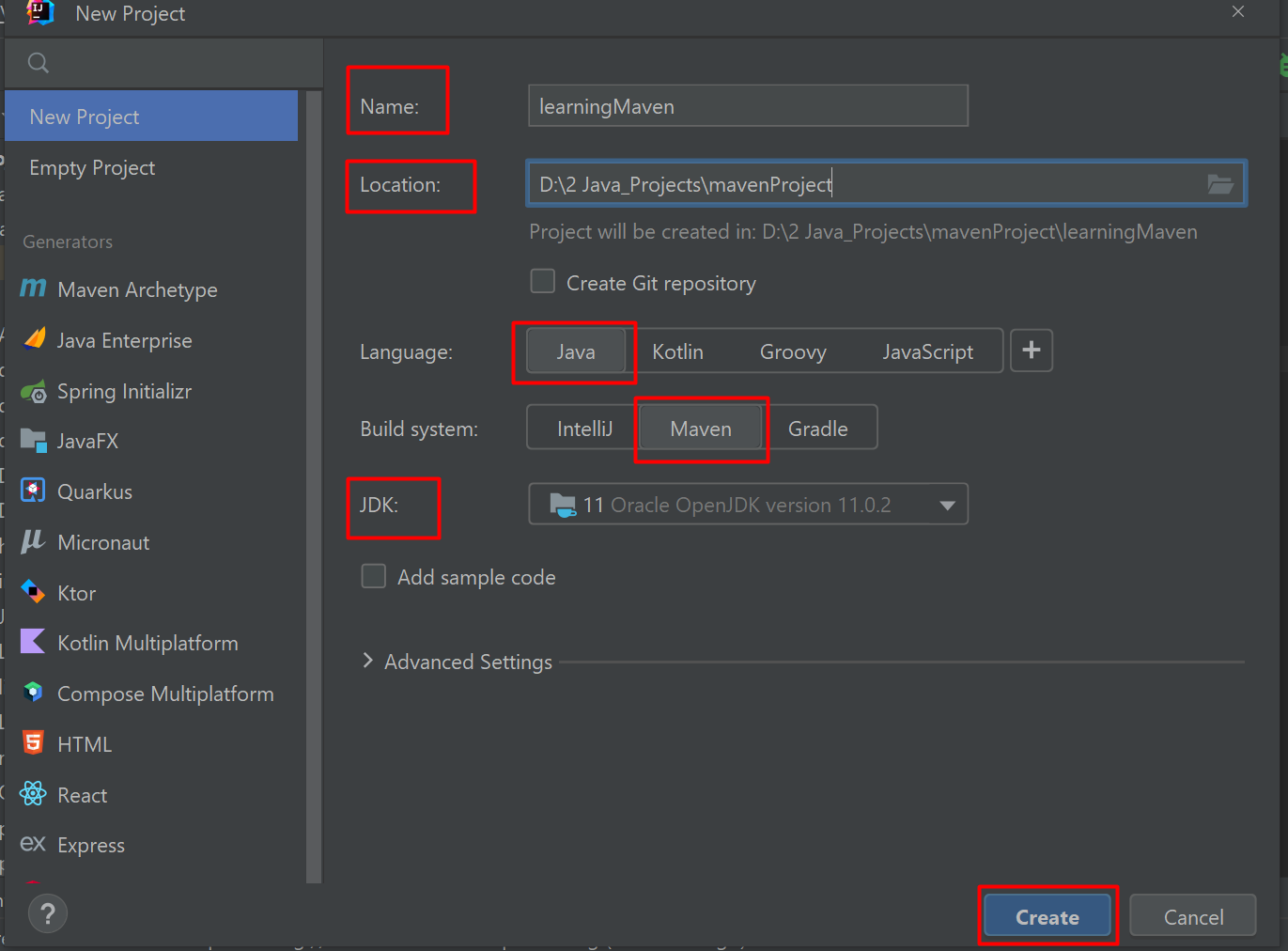The image size is (1288, 951).
Task: Check the Add sample code option
Action: (x=373, y=576)
